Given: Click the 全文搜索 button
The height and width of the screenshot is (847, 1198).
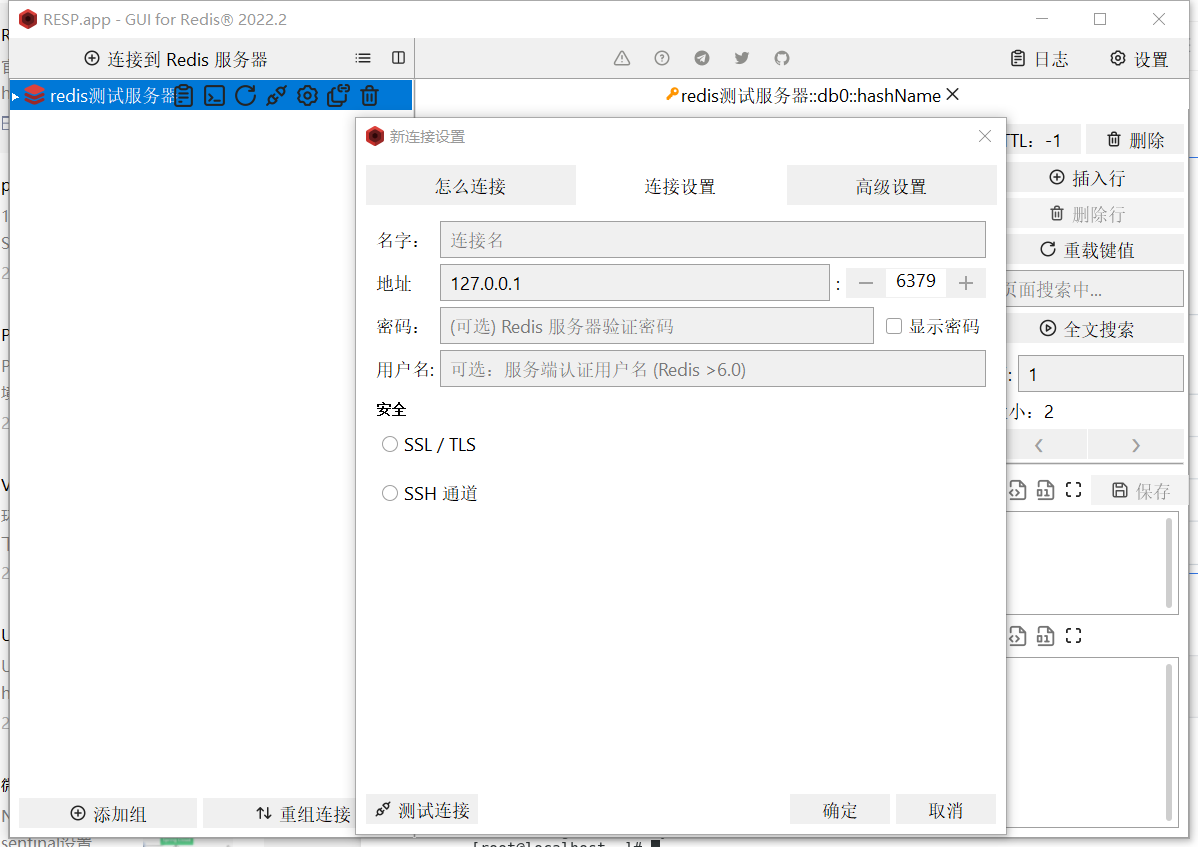Looking at the screenshot, I should 1095,329.
